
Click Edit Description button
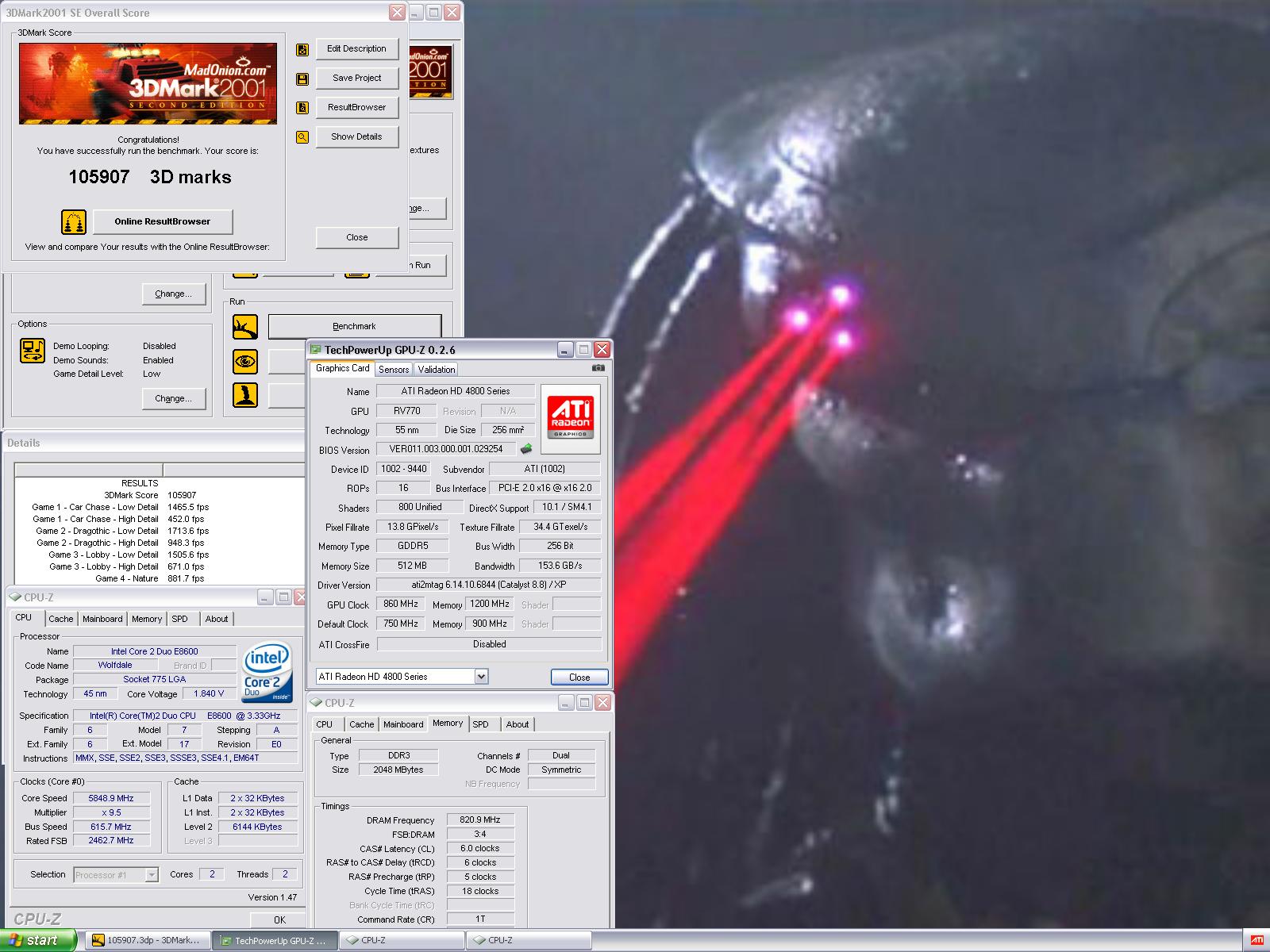click(x=357, y=48)
